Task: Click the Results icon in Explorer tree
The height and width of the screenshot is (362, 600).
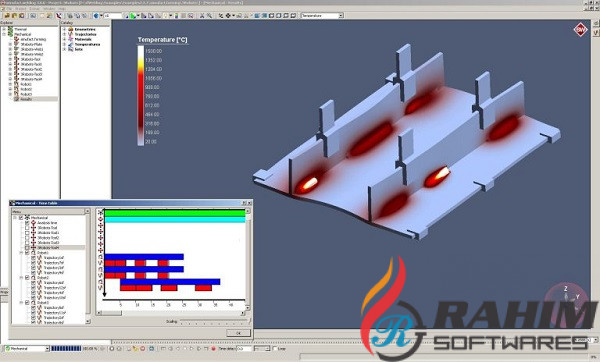Action: [16, 99]
